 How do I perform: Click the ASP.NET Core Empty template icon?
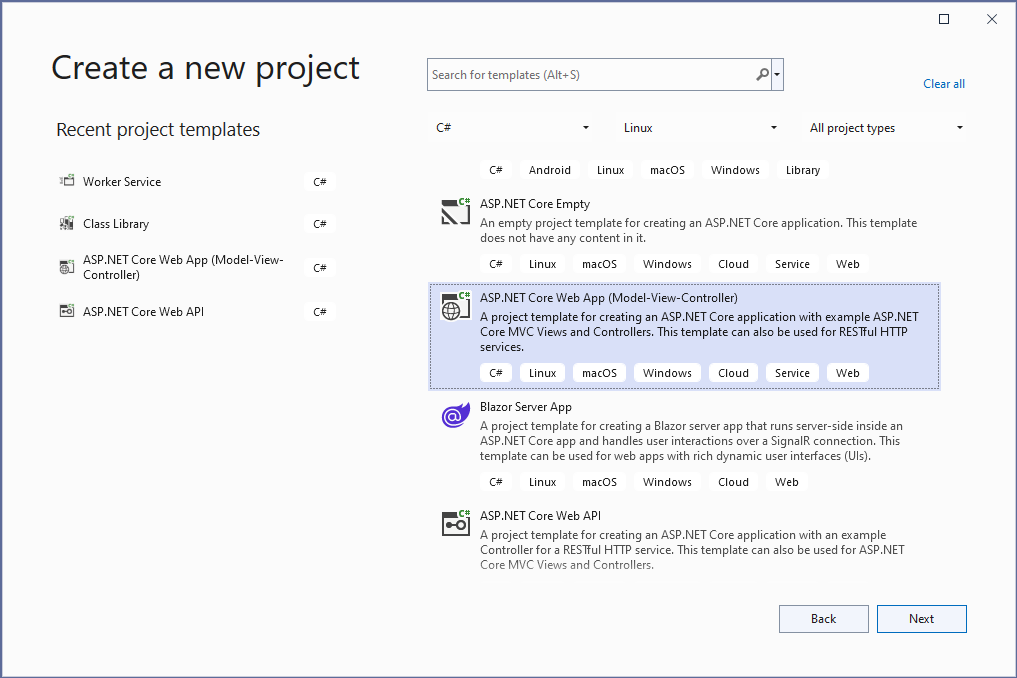coord(456,211)
